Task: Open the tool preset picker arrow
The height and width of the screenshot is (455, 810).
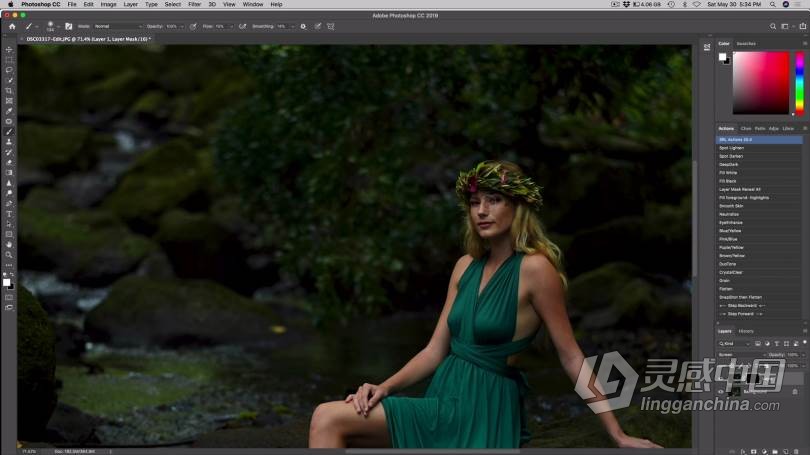Action: [x=37, y=26]
